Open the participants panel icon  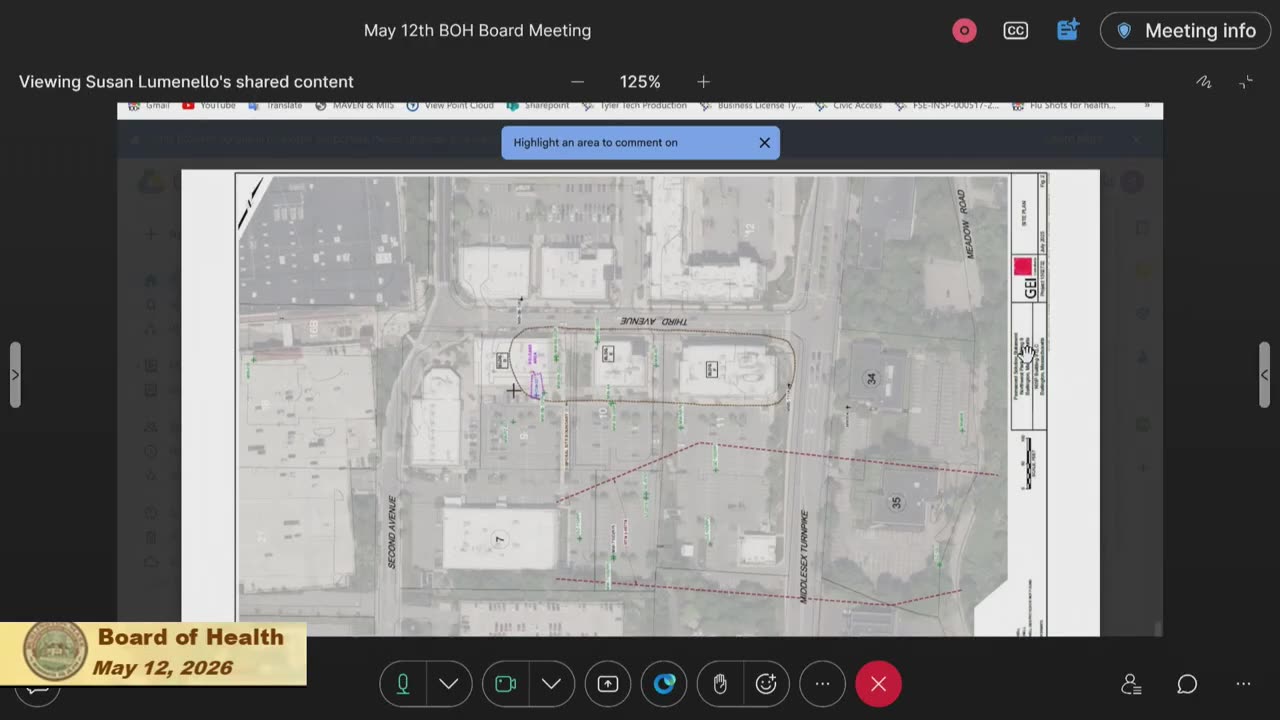(x=1131, y=684)
